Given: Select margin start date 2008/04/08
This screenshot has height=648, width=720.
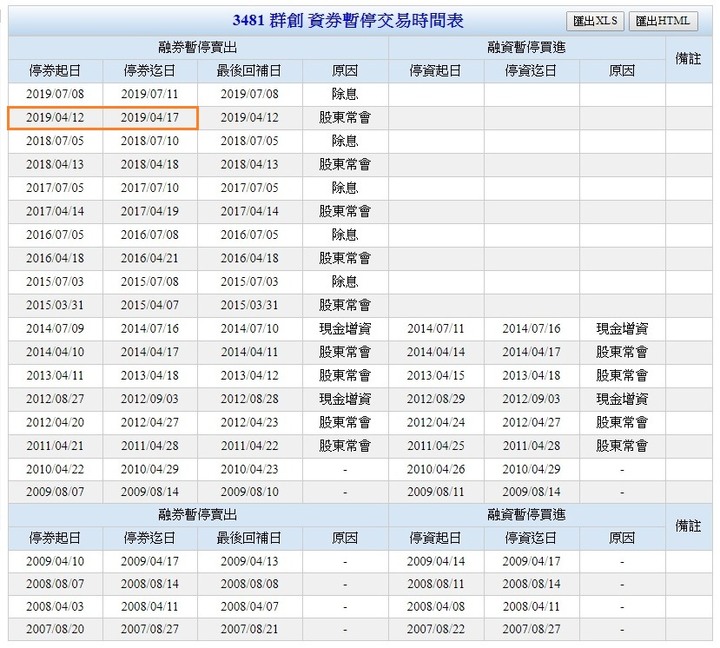Looking at the screenshot, I should (435, 607).
